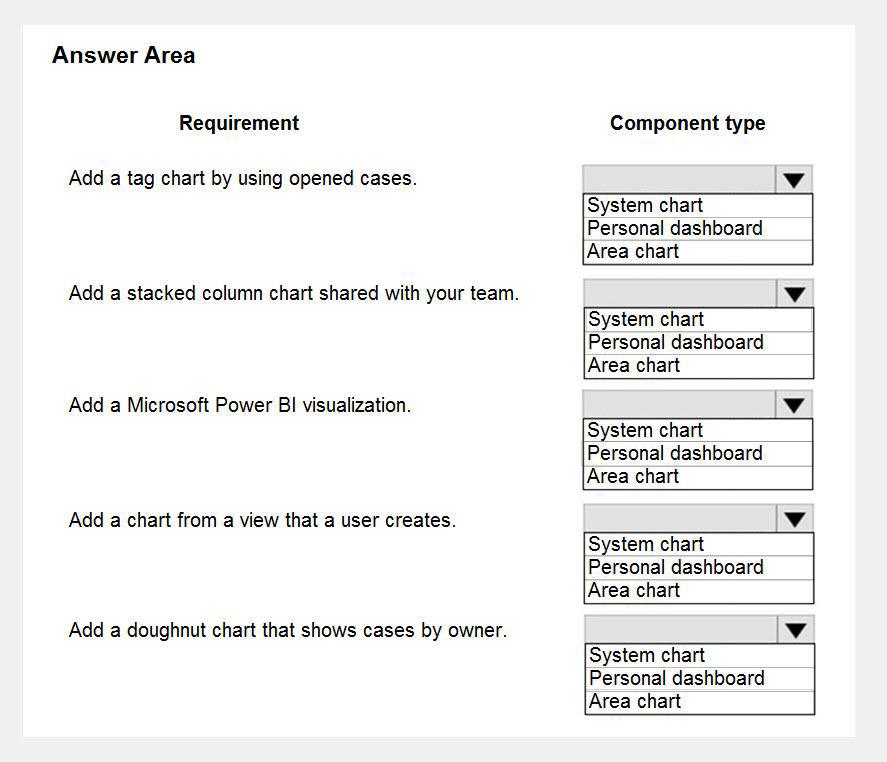This screenshot has width=887, height=762.
Task: Open dropdown arrow for doughnut chart requirement
Action: (796, 630)
